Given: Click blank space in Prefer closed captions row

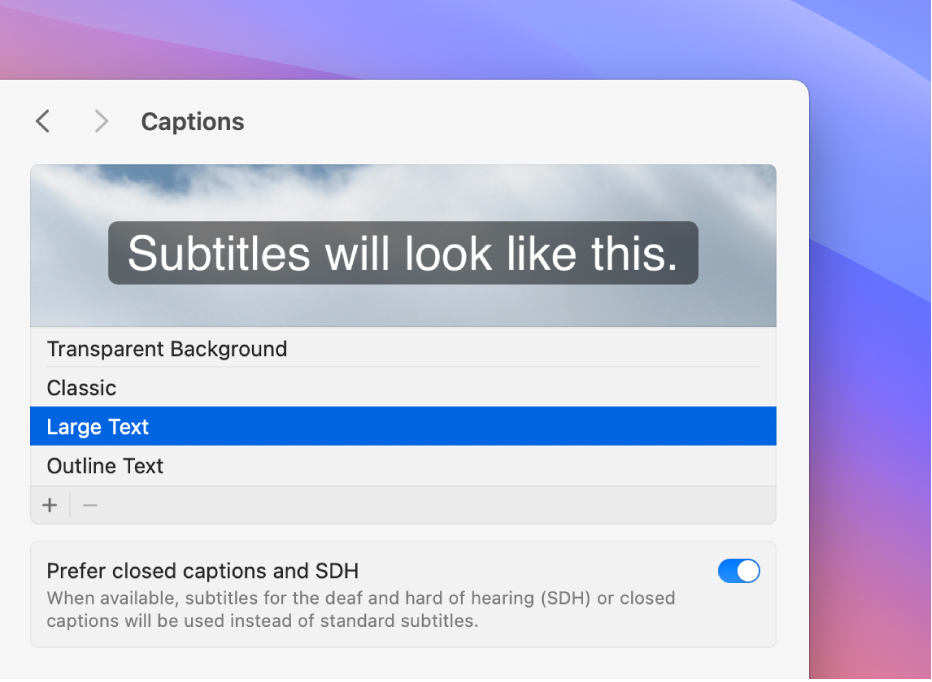Looking at the screenshot, I should [540, 571].
